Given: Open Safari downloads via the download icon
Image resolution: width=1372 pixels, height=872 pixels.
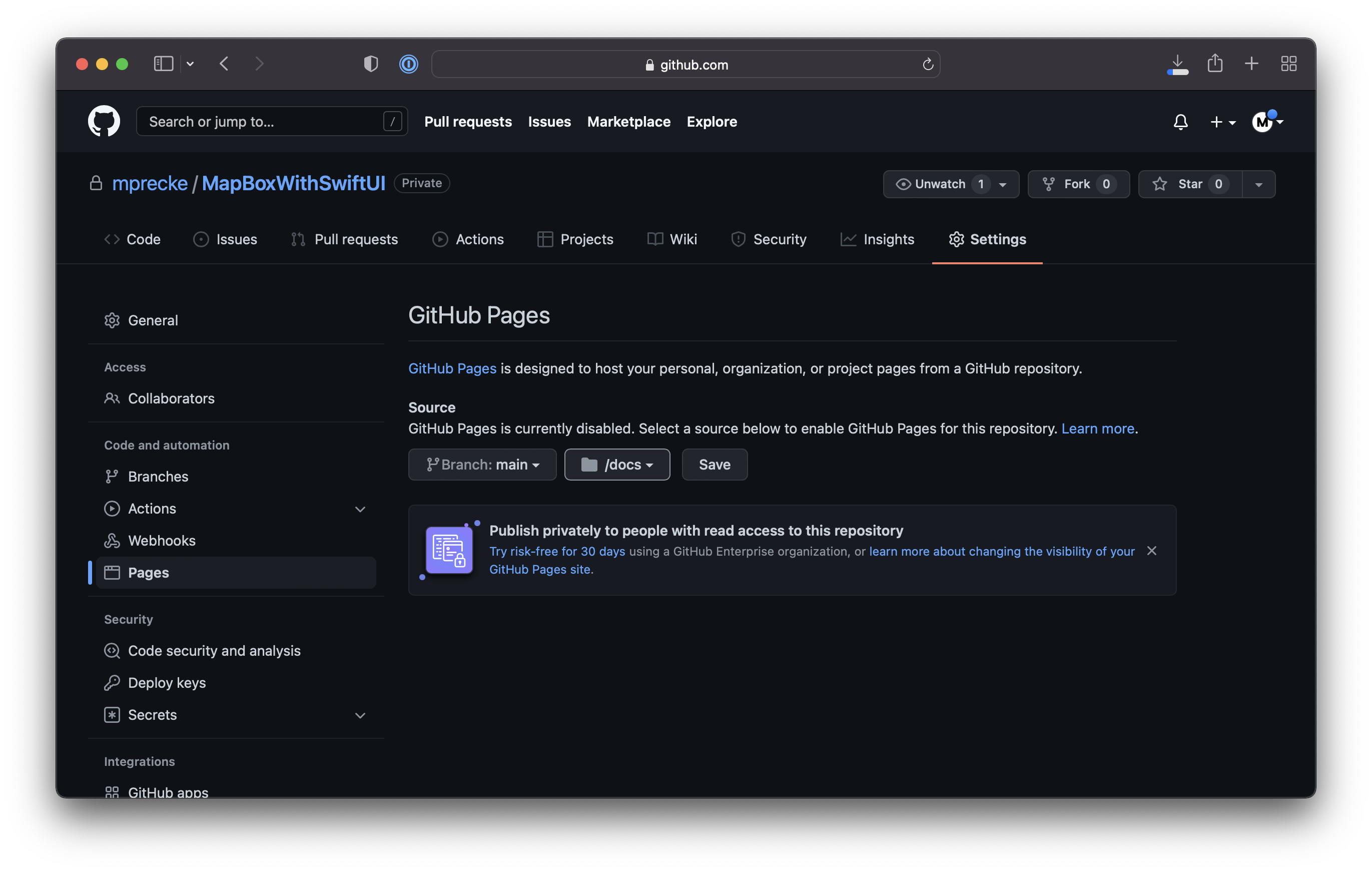Looking at the screenshot, I should [x=1178, y=64].
